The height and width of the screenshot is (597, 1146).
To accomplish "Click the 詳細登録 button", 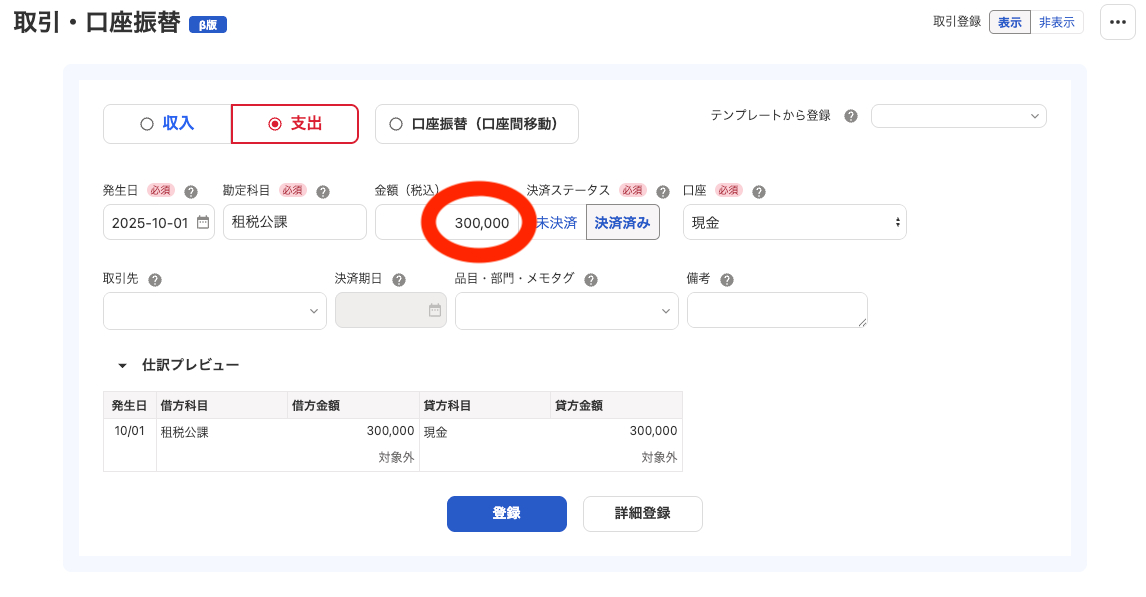I will coord(642,514).
